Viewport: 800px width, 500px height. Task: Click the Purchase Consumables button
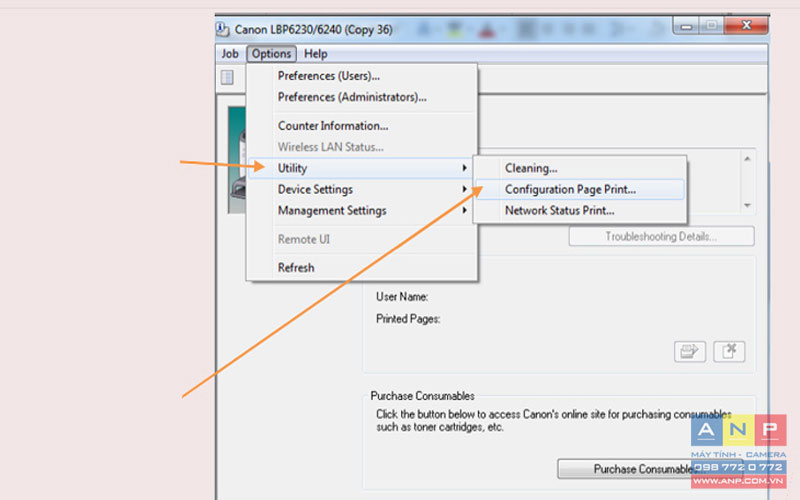649,469
